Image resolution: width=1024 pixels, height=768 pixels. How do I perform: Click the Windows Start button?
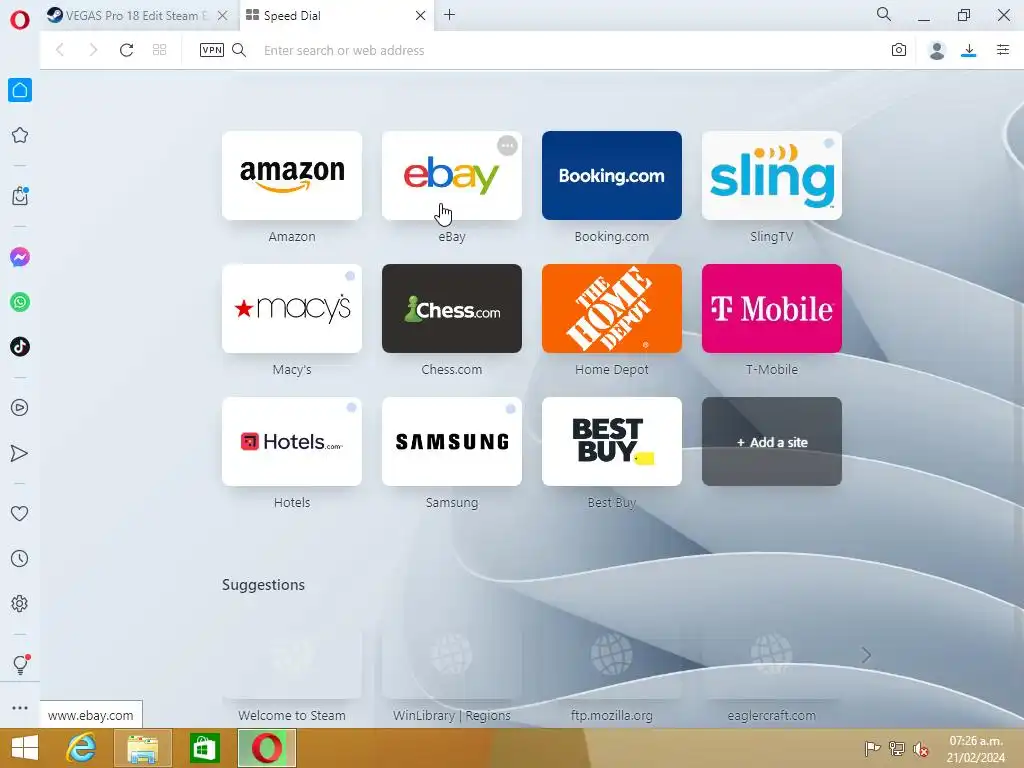click(x=25, y=748)
